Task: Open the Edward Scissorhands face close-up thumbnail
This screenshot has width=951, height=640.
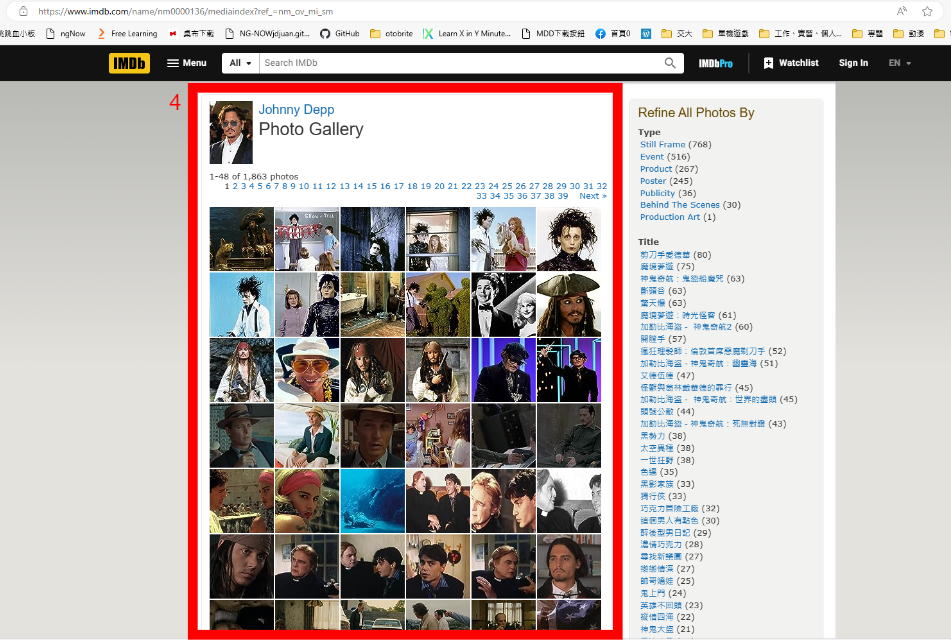Action: pyautogui.click(x=568, y=239)
